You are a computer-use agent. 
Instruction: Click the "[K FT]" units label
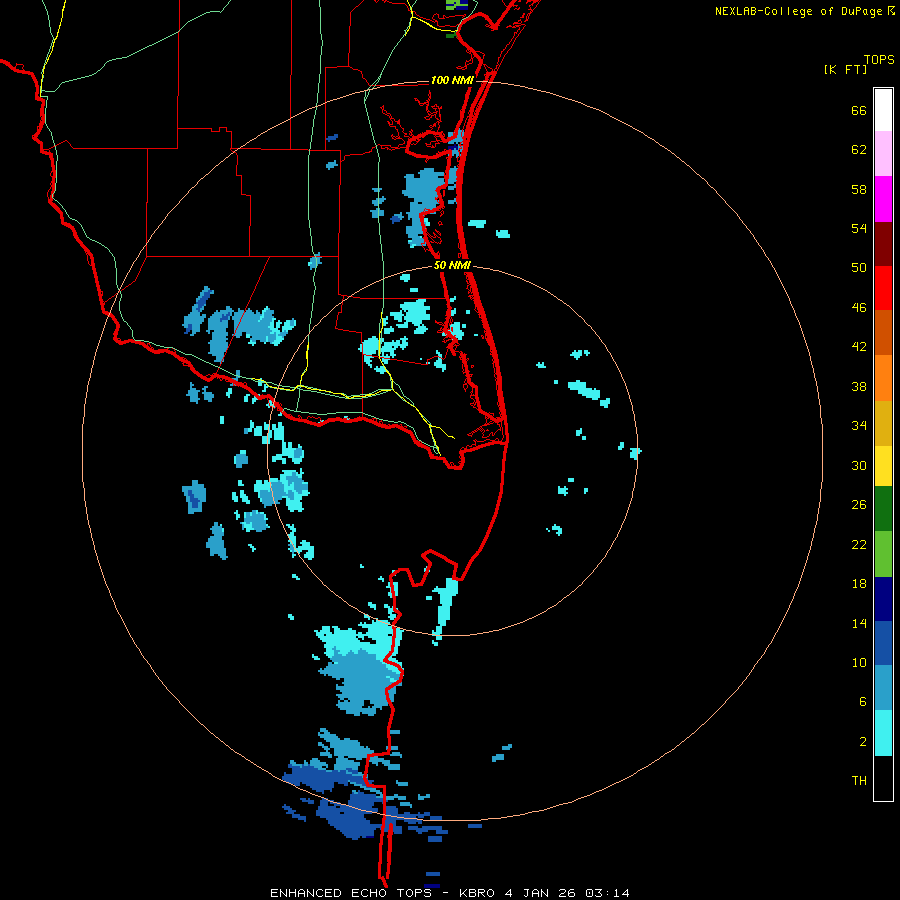click(x=845, y=69)
